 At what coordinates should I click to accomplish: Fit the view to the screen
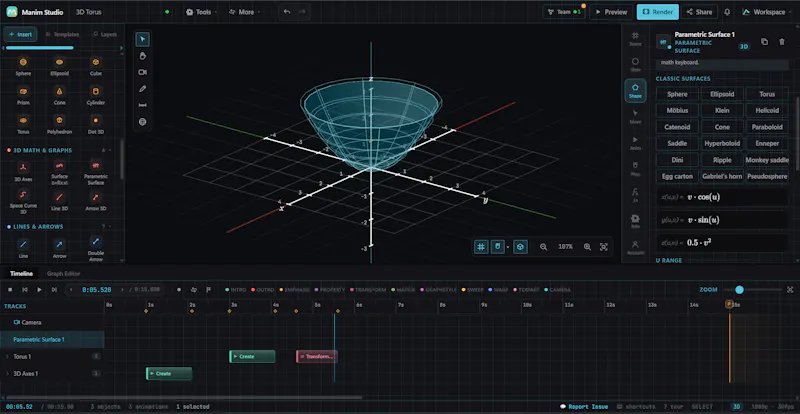pos(604,247)
